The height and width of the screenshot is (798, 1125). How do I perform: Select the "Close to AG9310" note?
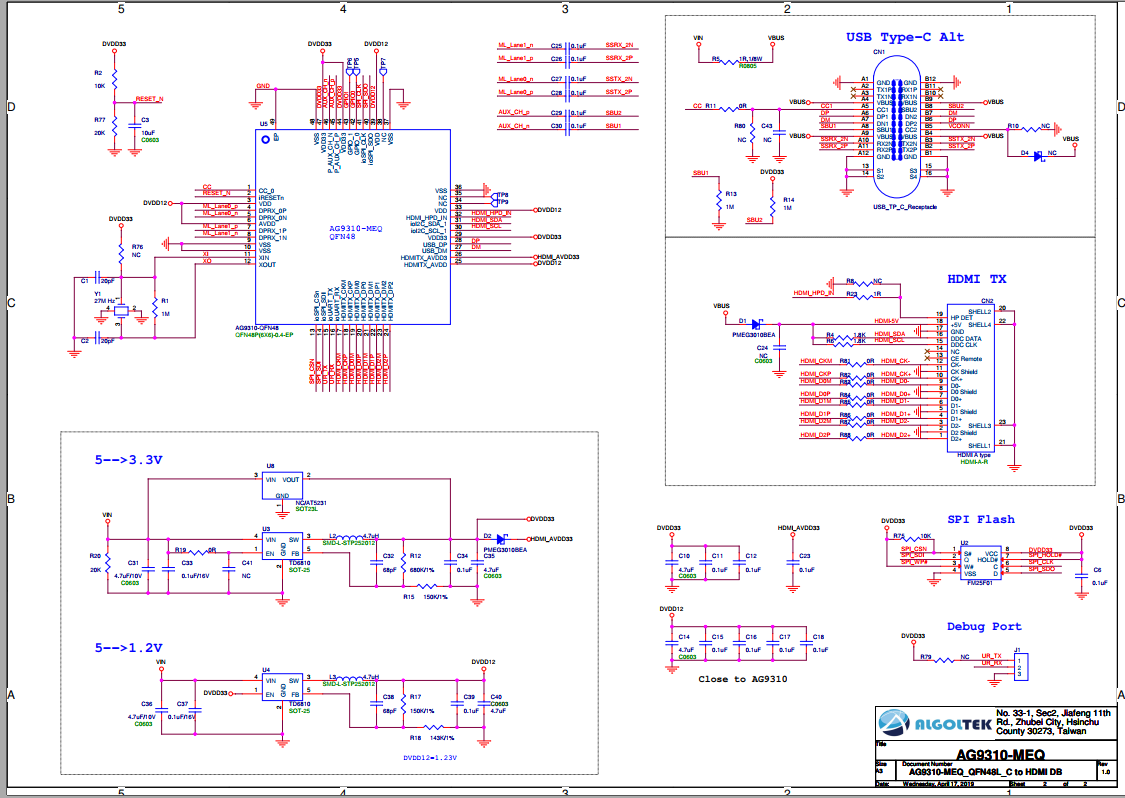(743, 679)
